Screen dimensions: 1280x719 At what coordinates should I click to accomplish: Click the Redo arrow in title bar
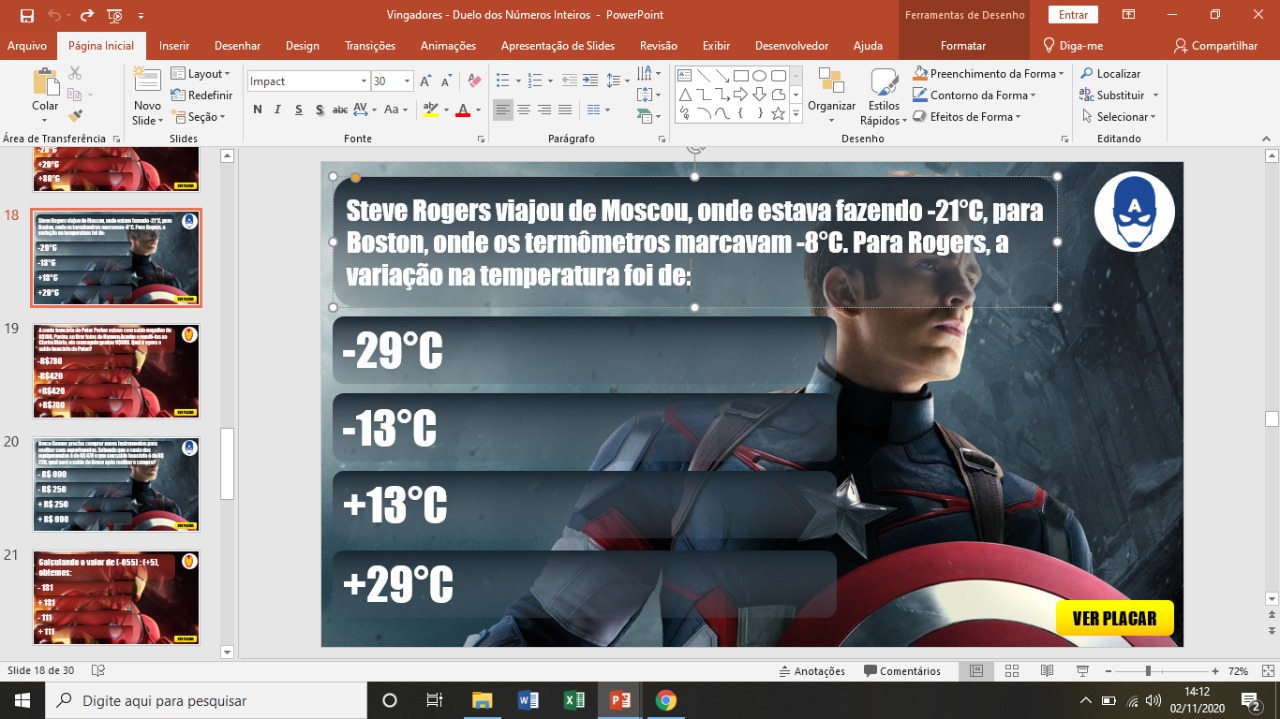87,15
